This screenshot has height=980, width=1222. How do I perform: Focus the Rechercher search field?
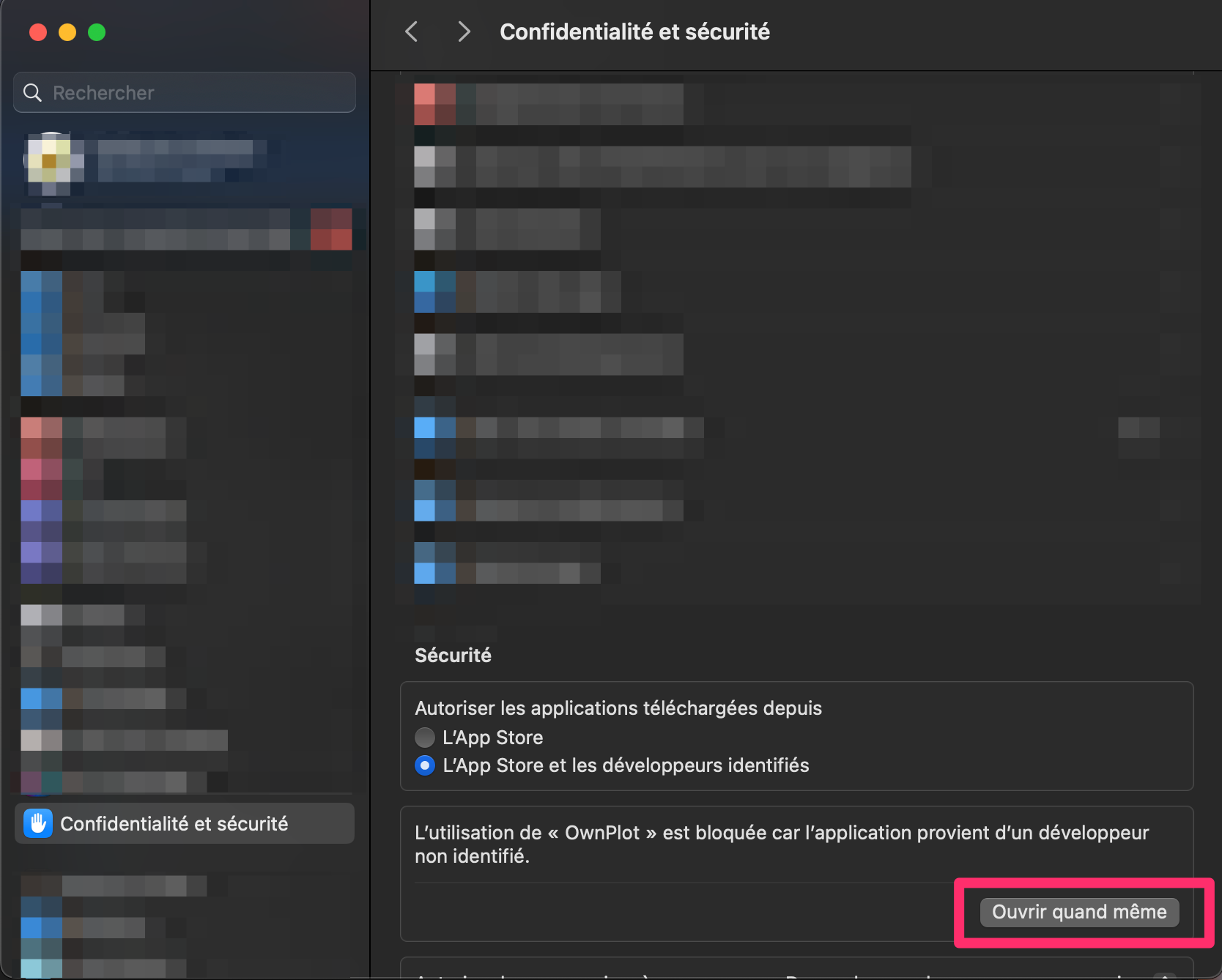tap(185, 92)
